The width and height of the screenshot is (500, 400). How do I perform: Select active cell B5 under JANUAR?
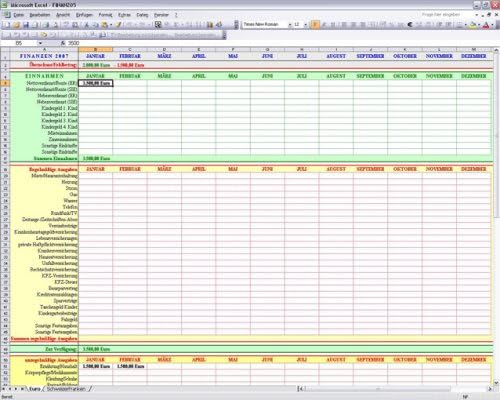[96, 83]
